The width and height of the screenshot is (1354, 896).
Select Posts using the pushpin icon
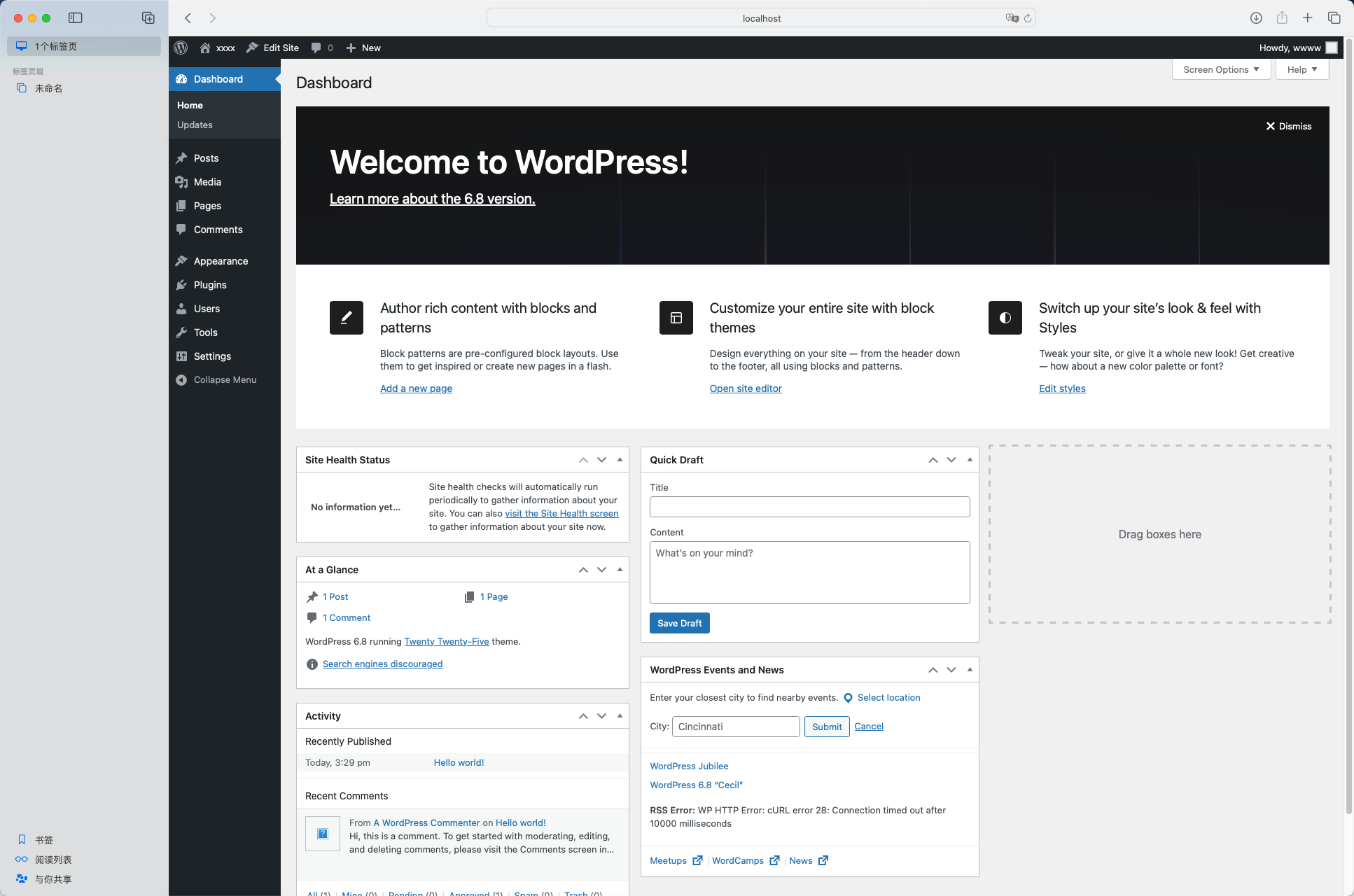pos(183,158)
